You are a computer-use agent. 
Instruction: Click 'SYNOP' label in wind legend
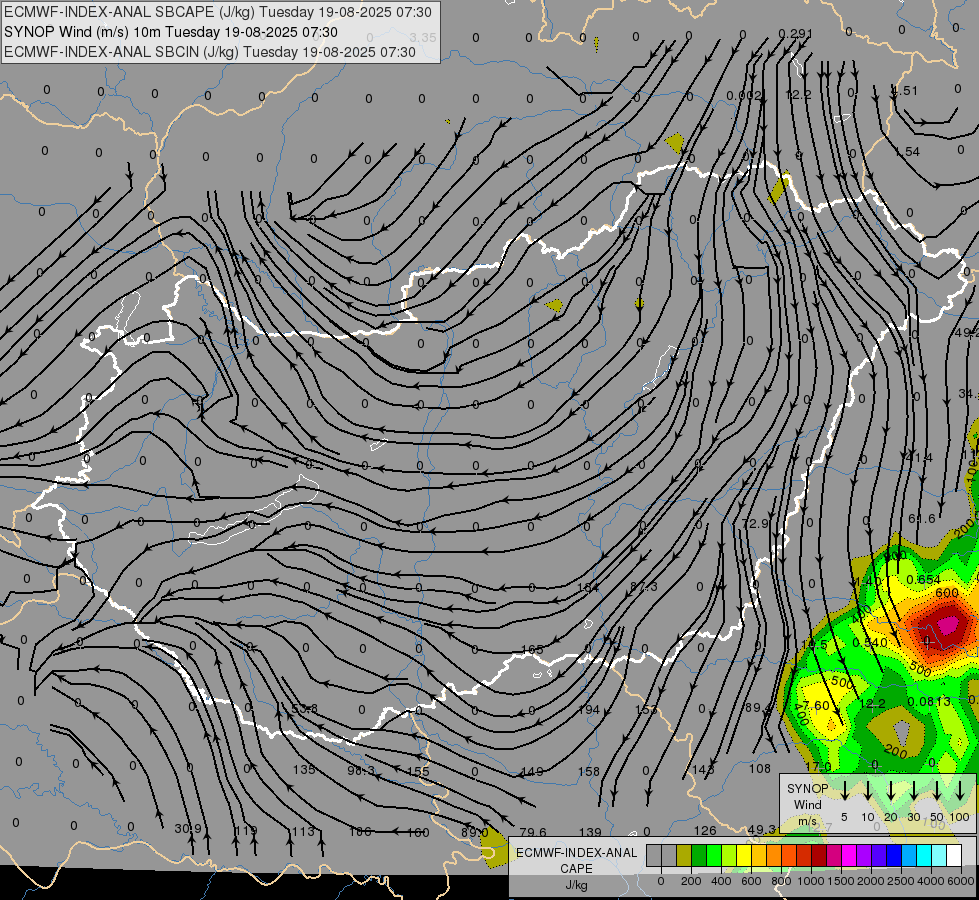[807, 788]
